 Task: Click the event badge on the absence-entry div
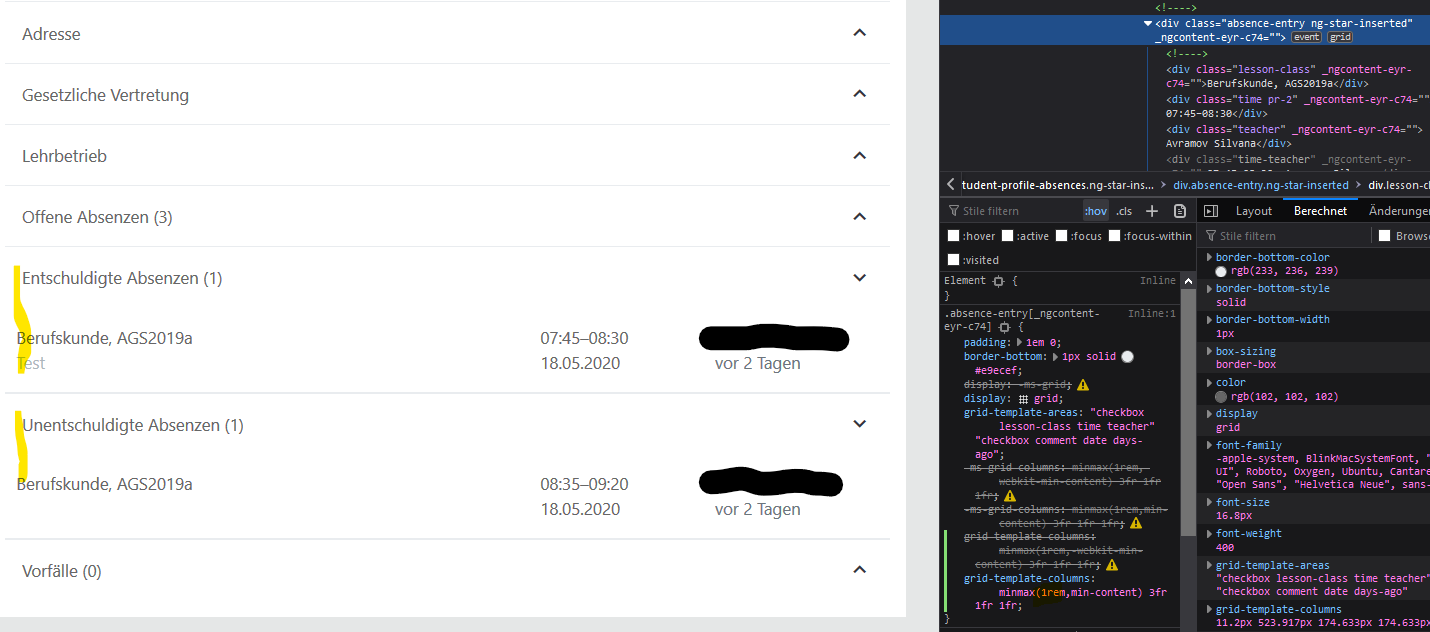[x=1307, y=36]
